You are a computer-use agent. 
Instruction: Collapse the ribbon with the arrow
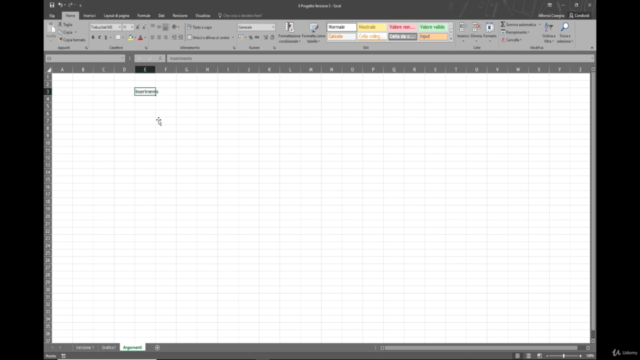tap(592, 48)
